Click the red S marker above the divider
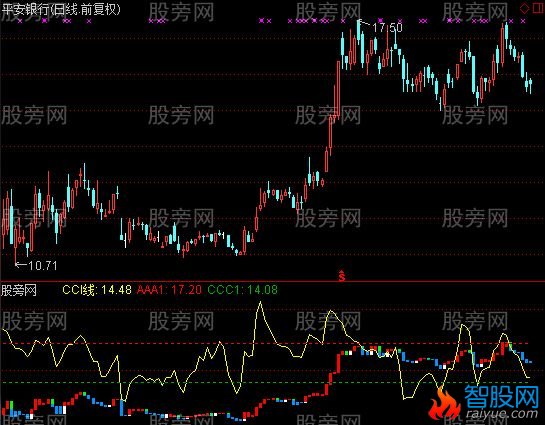545x425 pixels. coord(342,276)
